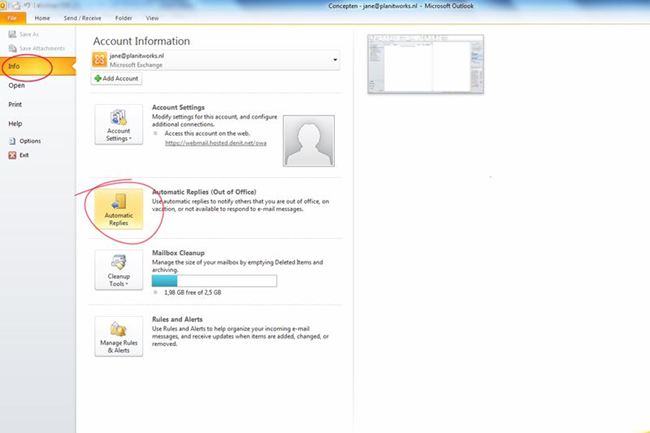Click the green plus Add Account icon
Viewport: 650px width, 433px height.
pyautogui.click(x=98, y=78)
